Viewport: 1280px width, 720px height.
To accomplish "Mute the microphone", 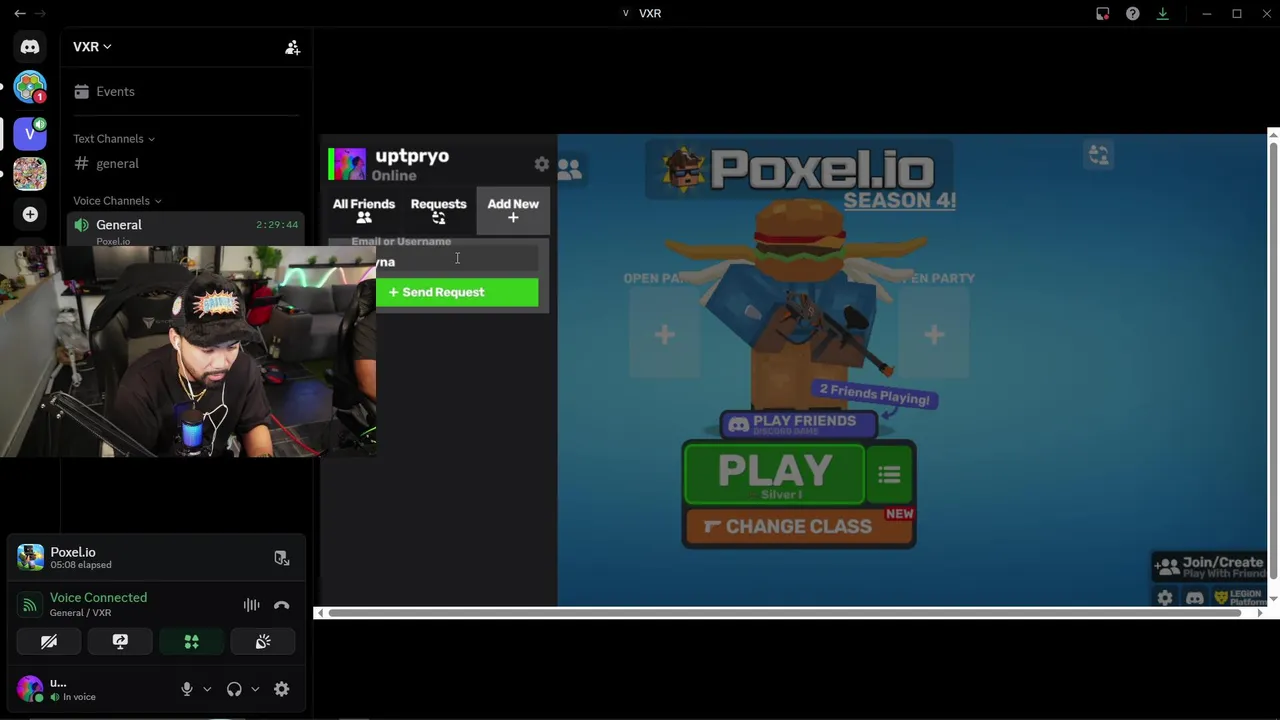I will tap(186, 689).
